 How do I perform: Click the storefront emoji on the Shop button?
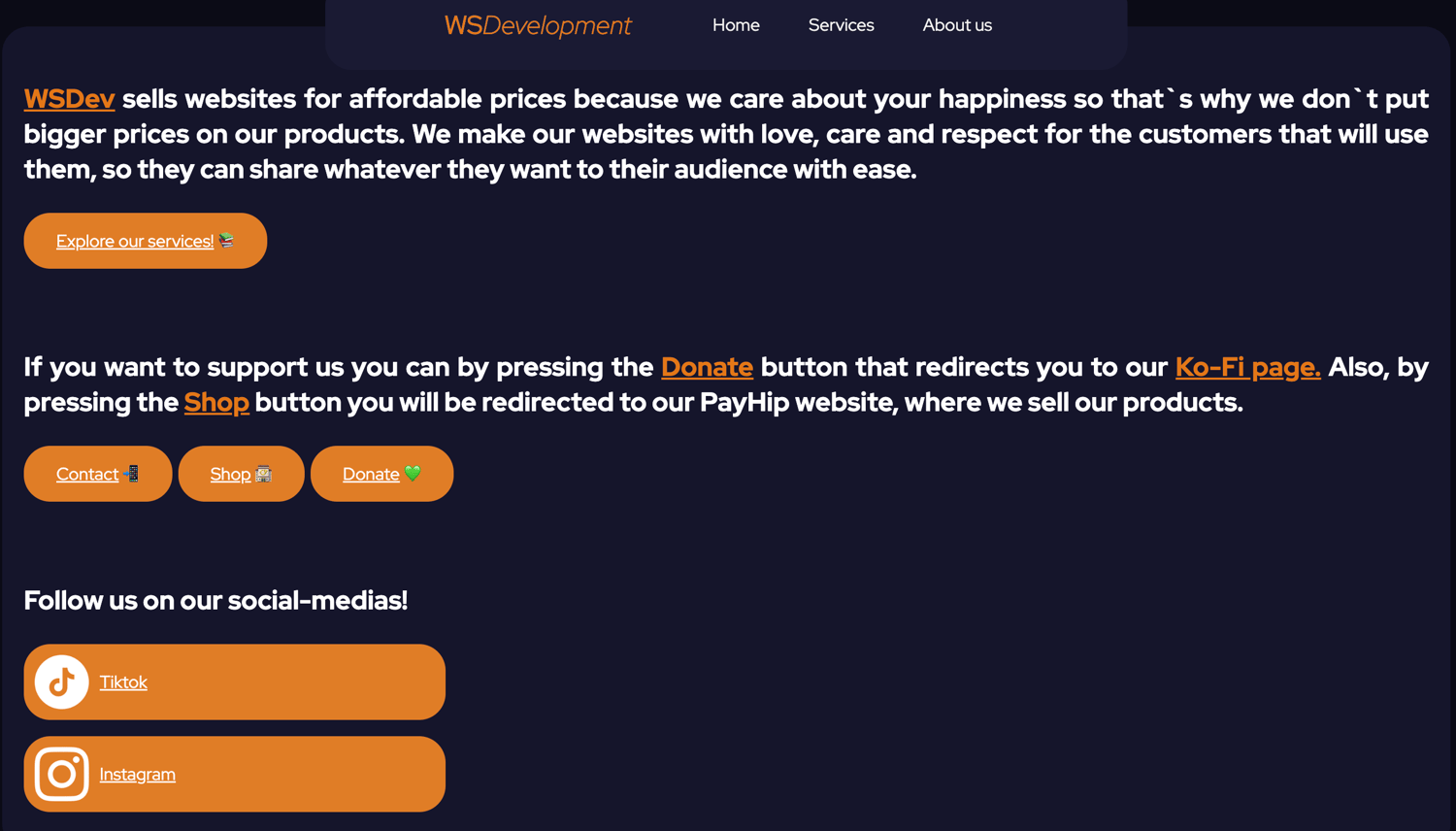pos(263,474)
